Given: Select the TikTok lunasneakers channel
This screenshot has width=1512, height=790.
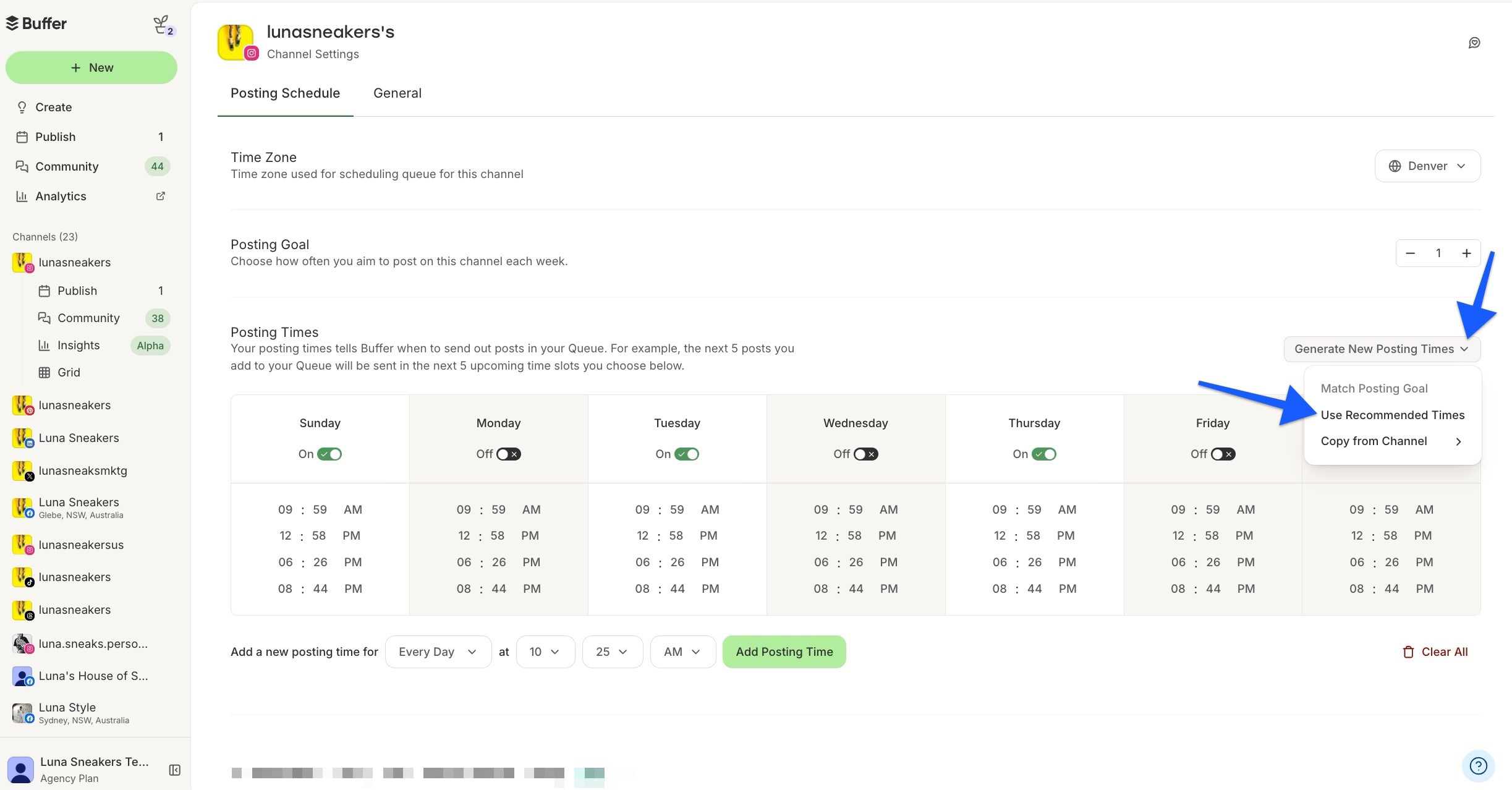Looking at the screenshot, I should (x=75, y=577).
